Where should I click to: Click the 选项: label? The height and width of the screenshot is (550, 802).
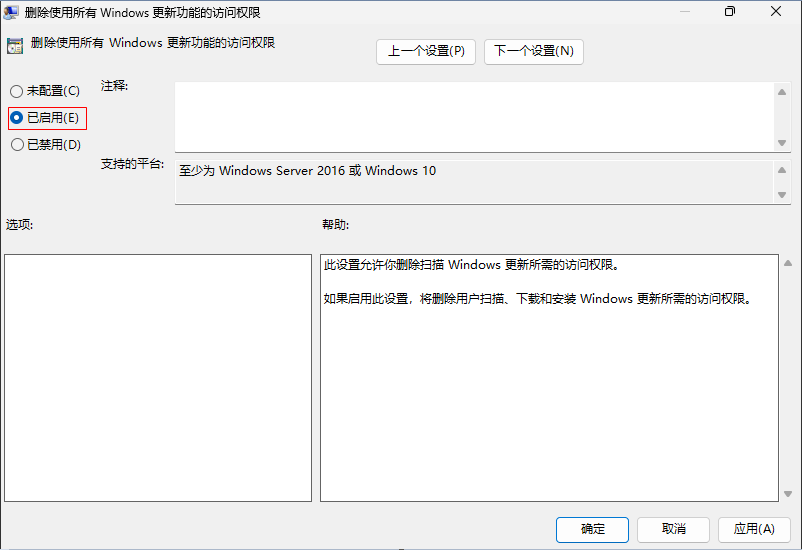19,225
